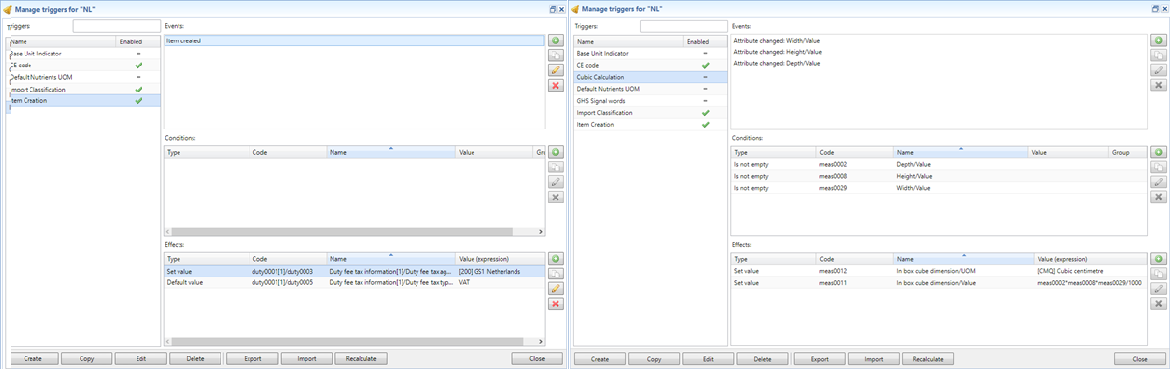The height and width of the screenshot is (369, 1170).
Task: Delete condition X icon in right window
Action: click(1158, 197)
